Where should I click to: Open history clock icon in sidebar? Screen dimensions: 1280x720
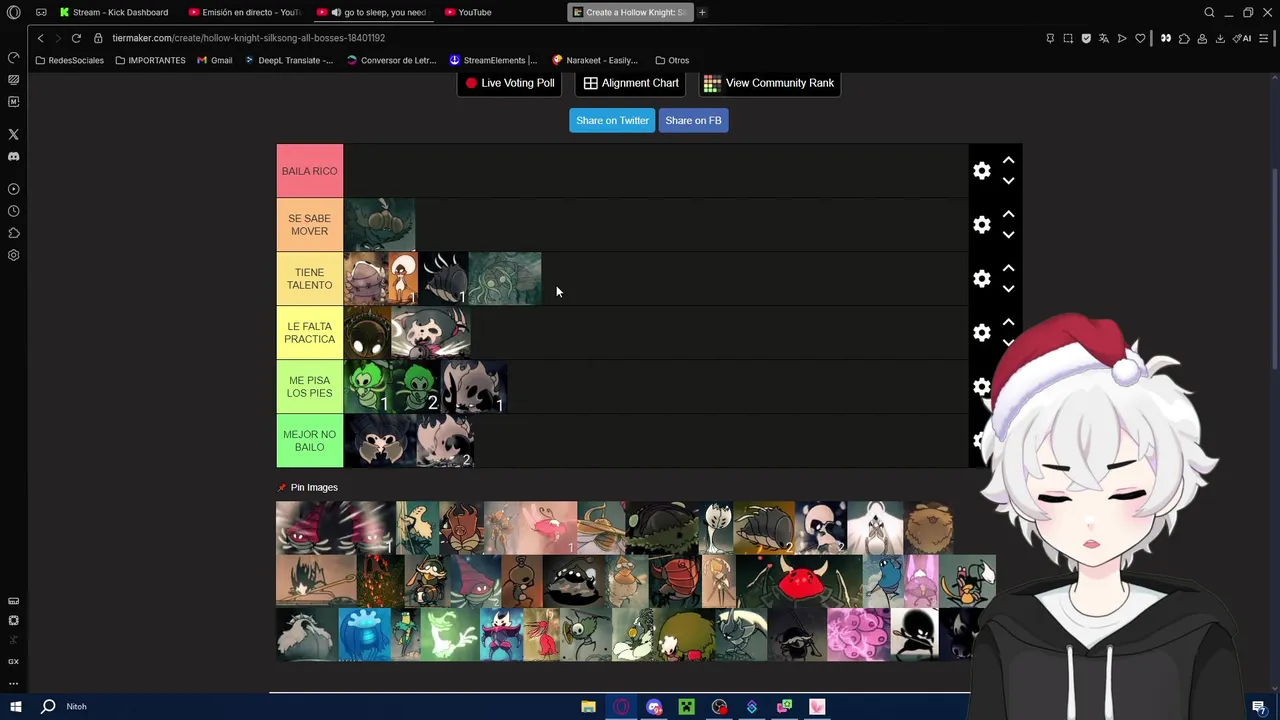[14, 211]
